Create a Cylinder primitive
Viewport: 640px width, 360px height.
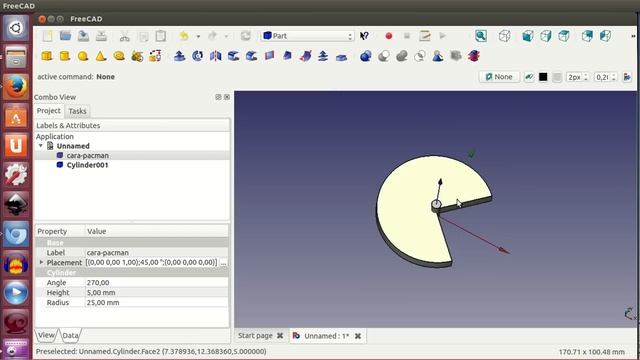pos(65,56)
